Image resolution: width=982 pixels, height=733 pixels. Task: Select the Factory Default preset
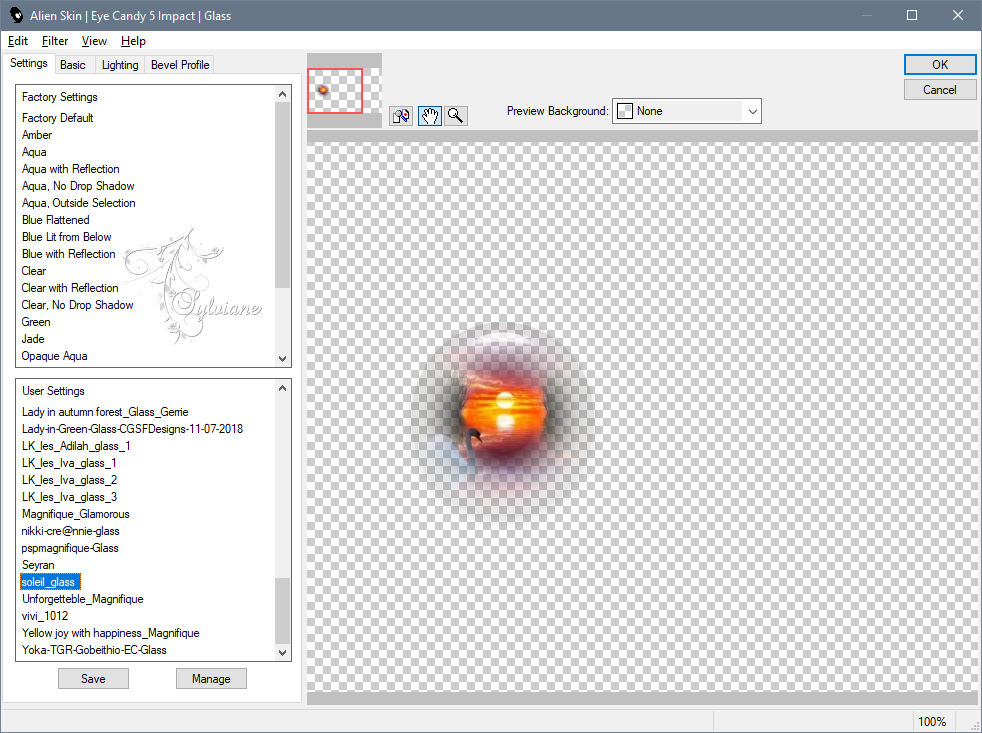(x=58, y=118)
